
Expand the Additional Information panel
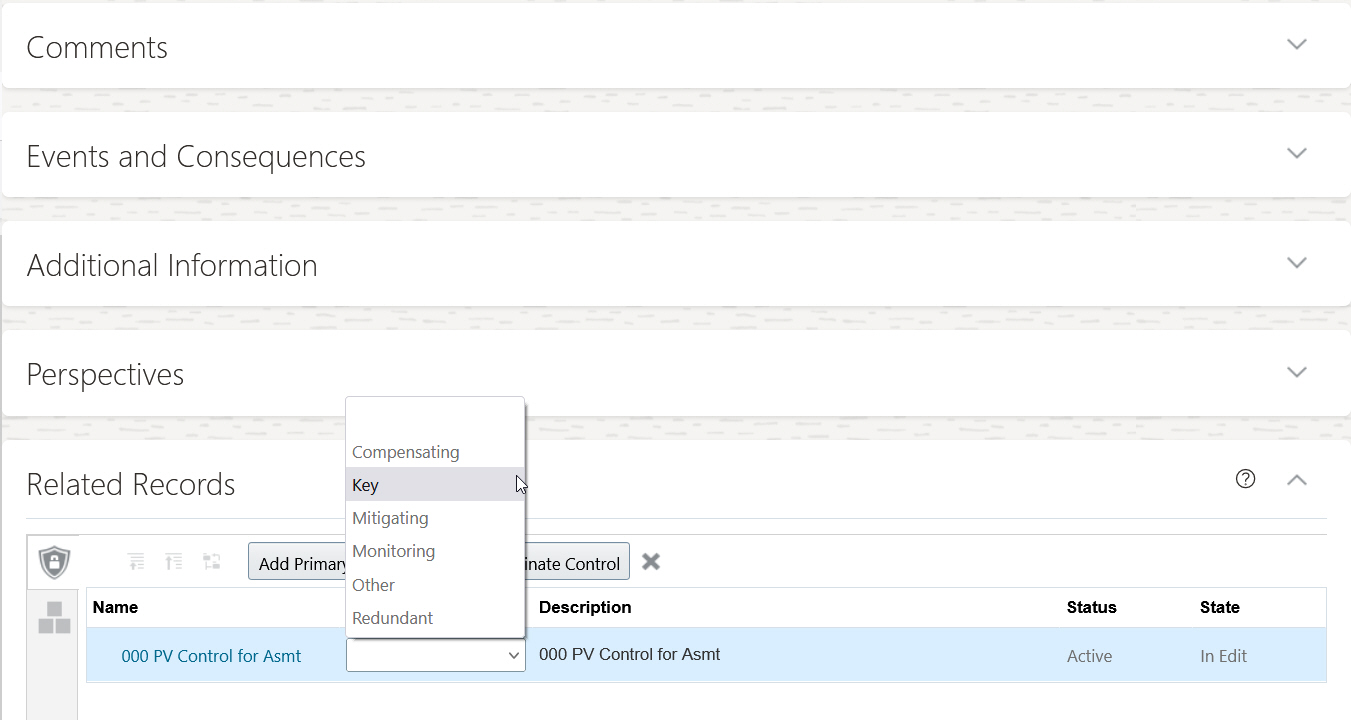[x=1296, y=263]
